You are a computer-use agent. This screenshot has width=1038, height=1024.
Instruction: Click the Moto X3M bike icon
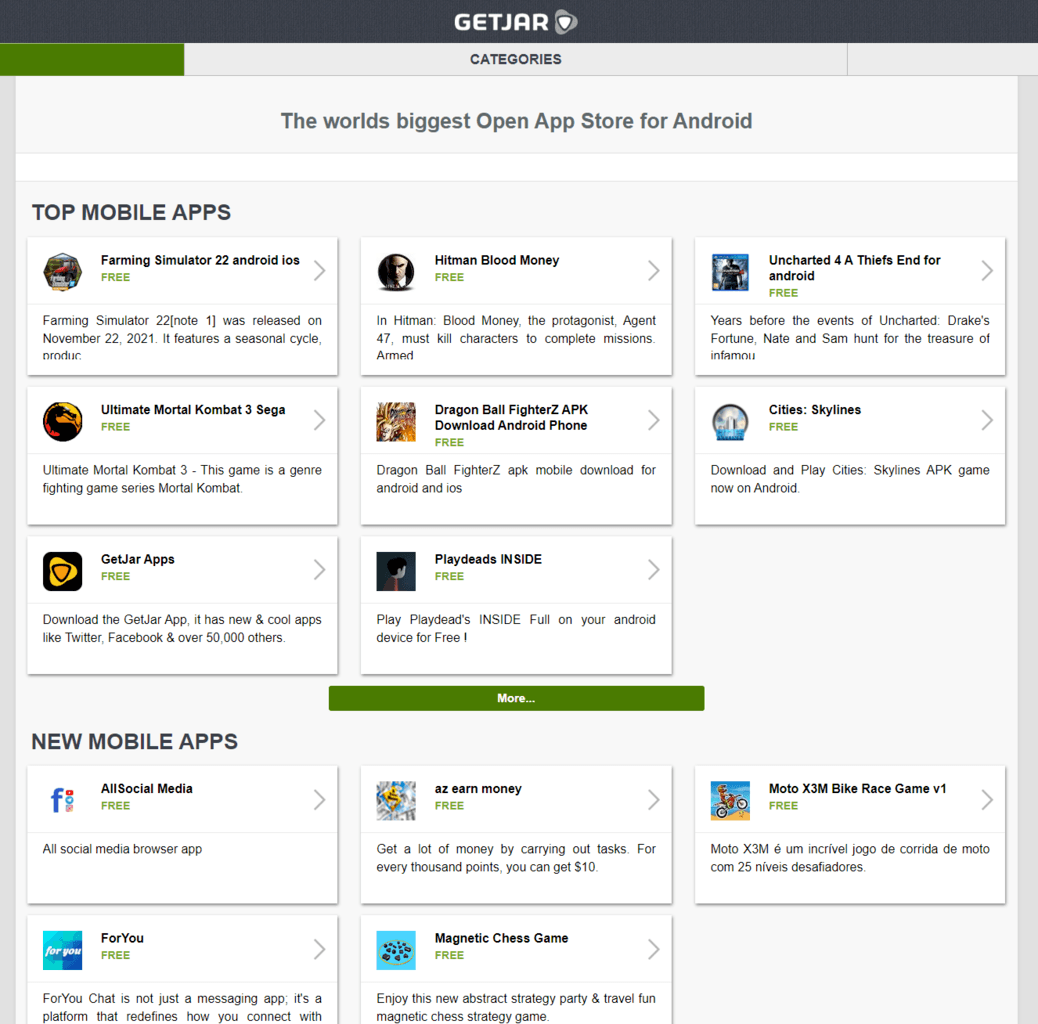pos(730,801)
